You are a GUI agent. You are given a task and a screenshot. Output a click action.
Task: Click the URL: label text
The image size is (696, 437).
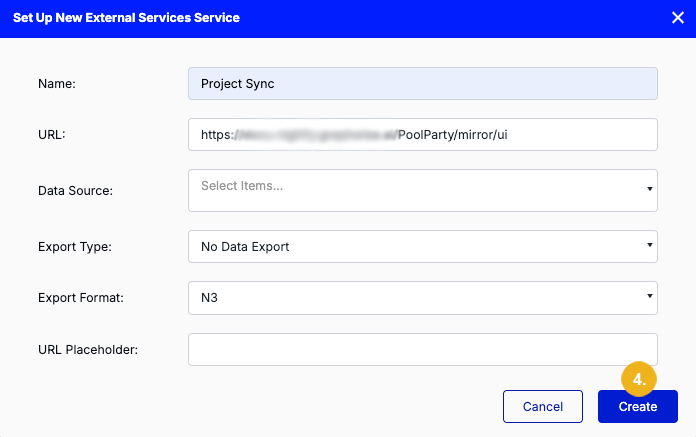click(x=51, y=134)
